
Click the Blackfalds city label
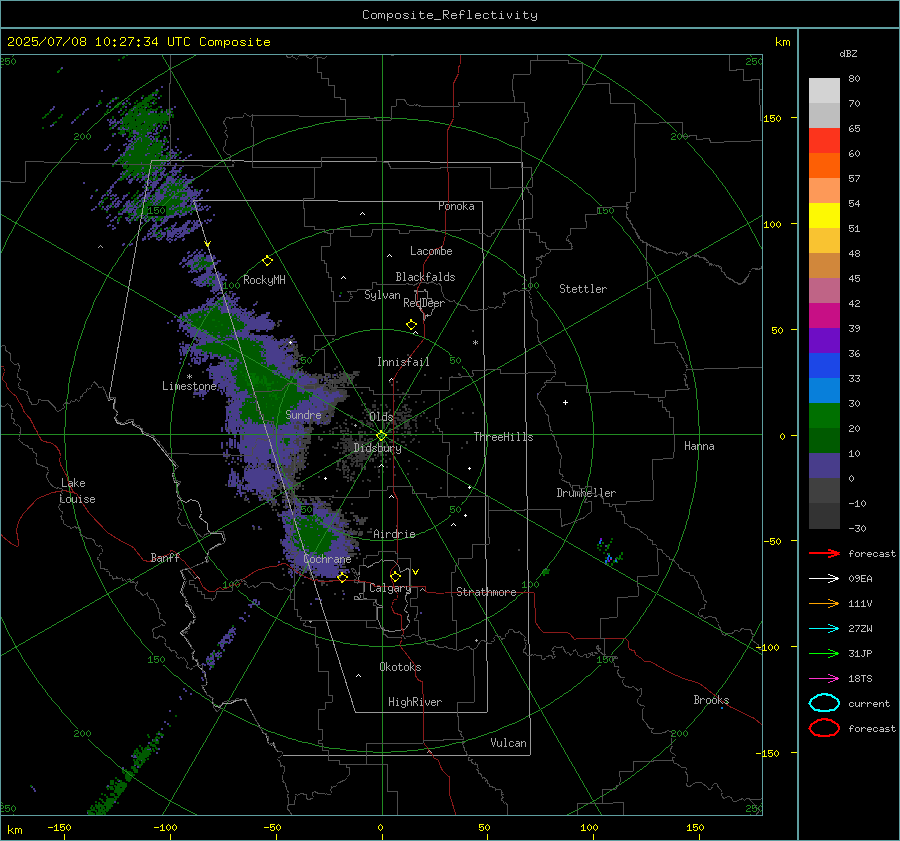425,277
